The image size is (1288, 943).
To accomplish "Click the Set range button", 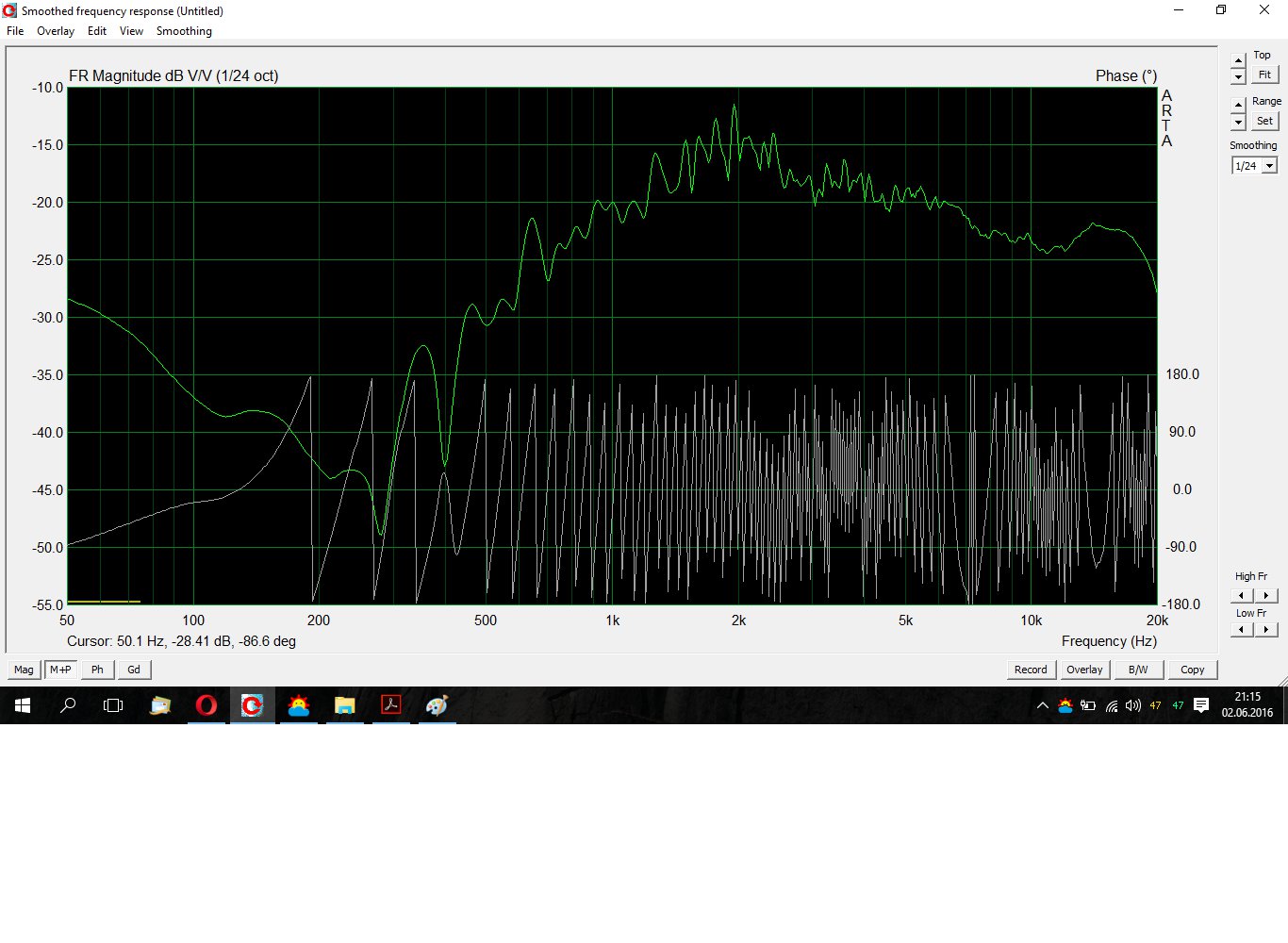I will click(x=1264, y=121).
